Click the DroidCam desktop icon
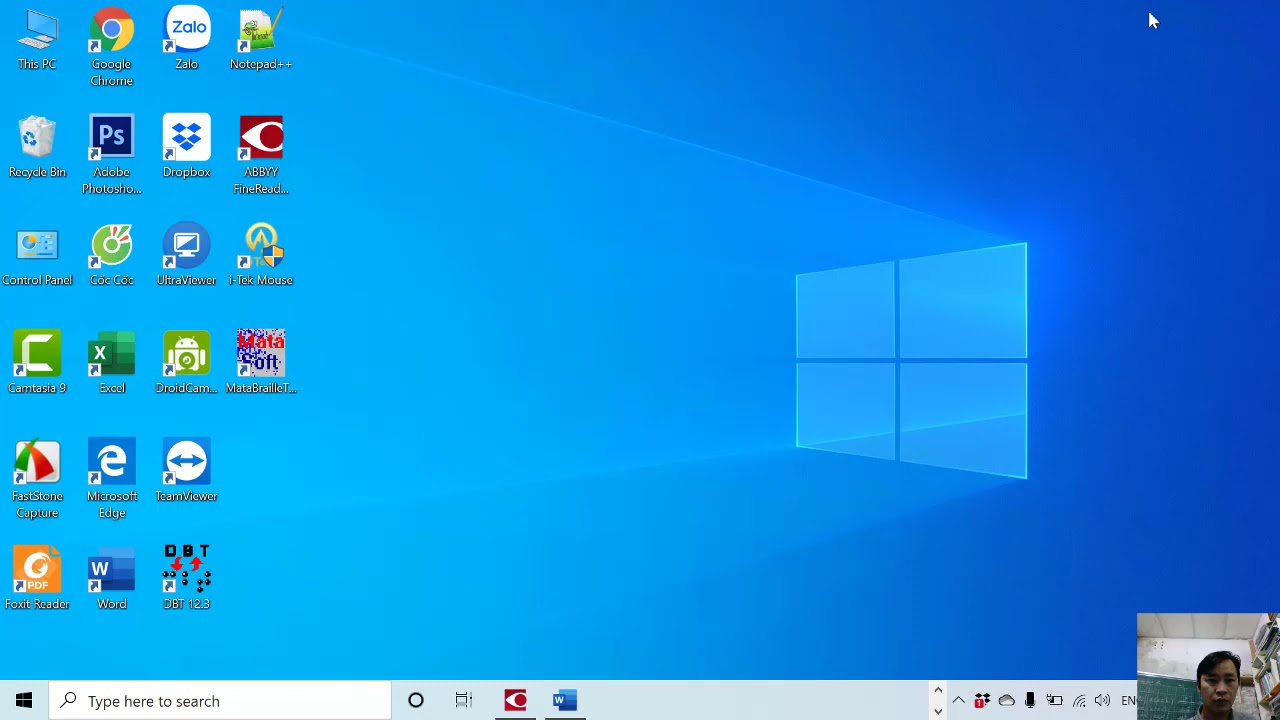This screenshot has height=720, width=1280. pos(186,364)
